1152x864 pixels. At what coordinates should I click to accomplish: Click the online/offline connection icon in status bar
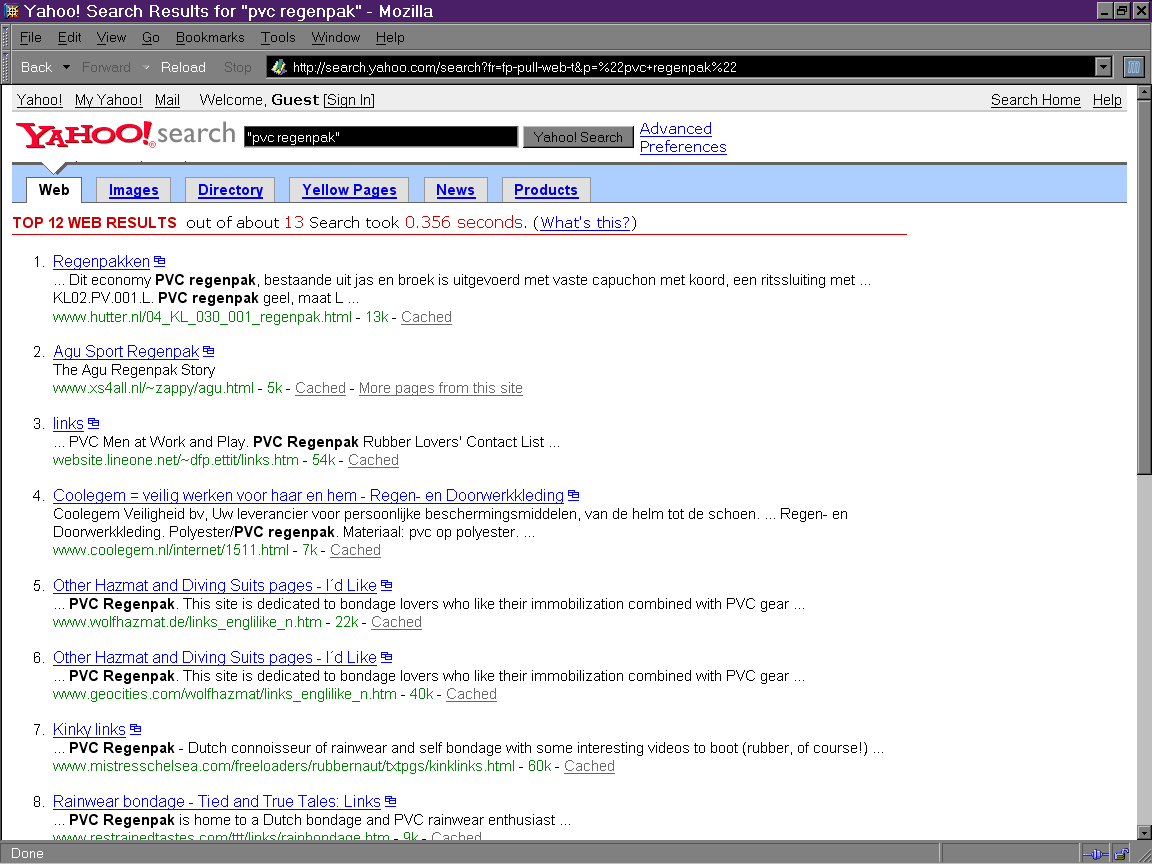tap(1095, 854)
